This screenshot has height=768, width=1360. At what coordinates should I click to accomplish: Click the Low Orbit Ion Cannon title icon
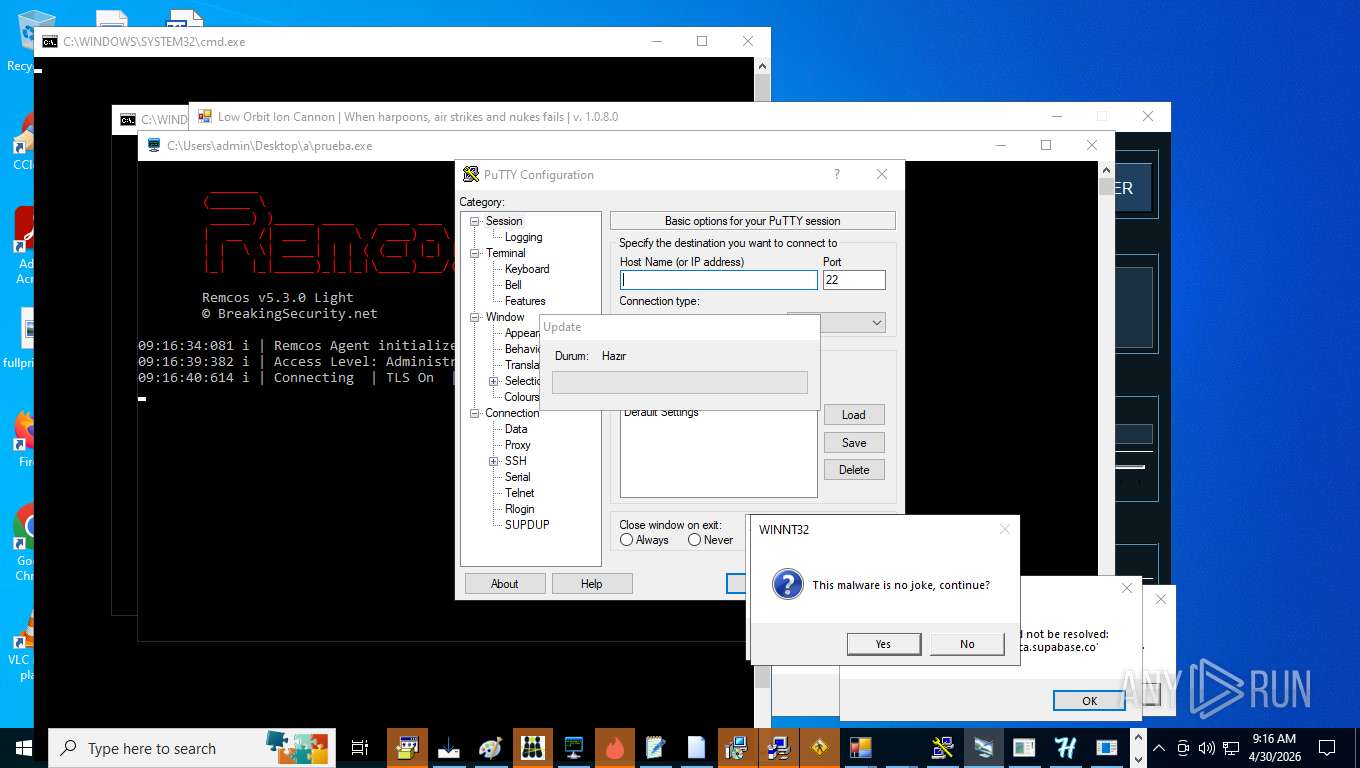(205, 116)
